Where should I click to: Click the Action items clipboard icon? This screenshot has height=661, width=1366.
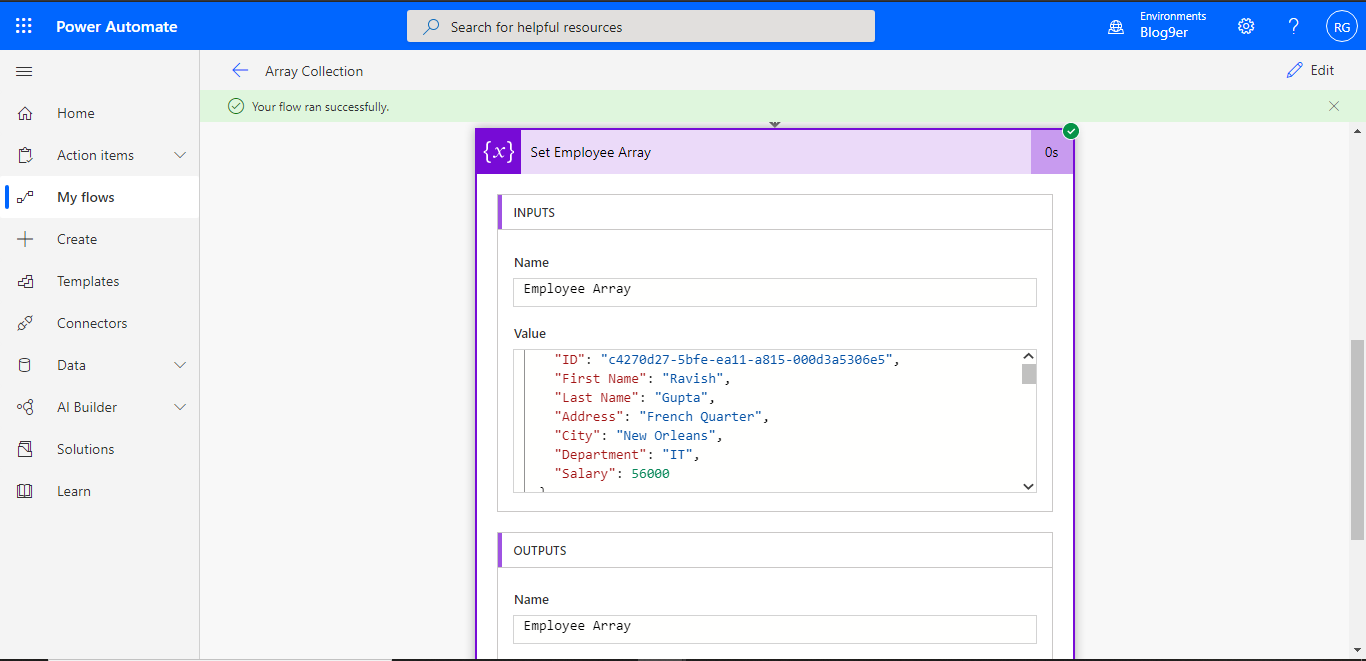[x=25, y=155]
